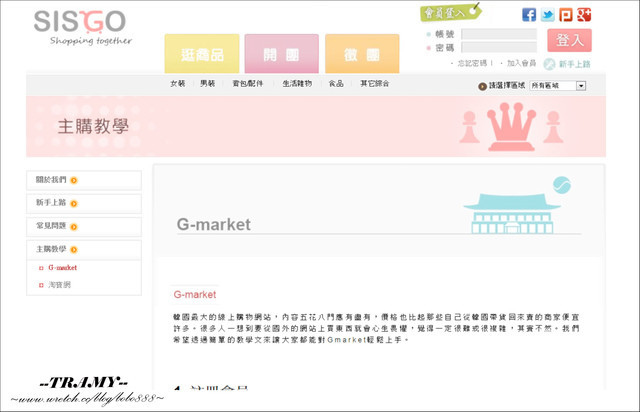Open the Google Plus icon
The height and width of the screenshot is (412, 640).
[x=584, y=15]
